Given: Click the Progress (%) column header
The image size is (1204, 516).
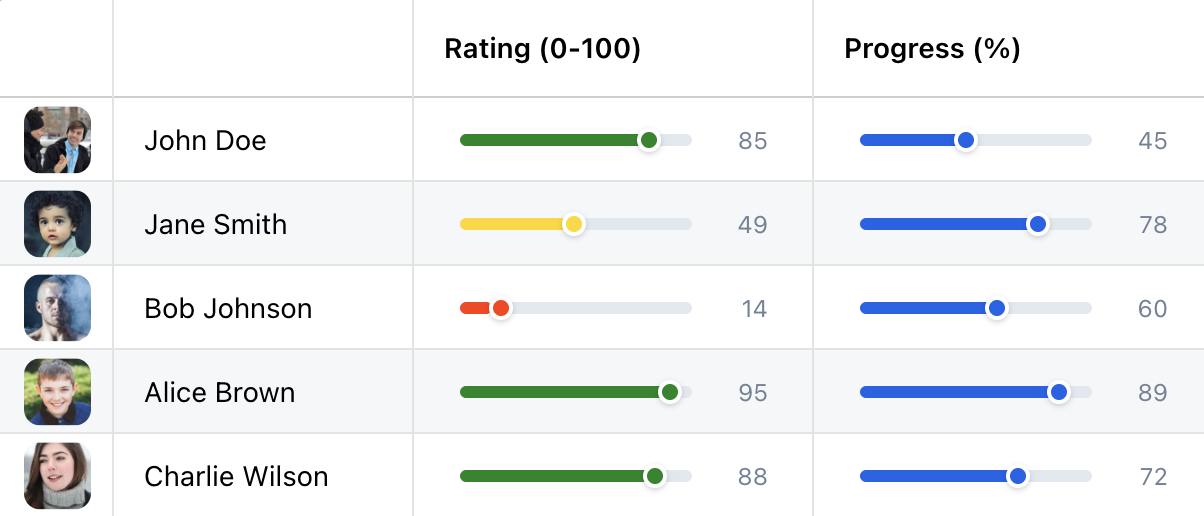Looking at the screenshot, I should [932, 49].
